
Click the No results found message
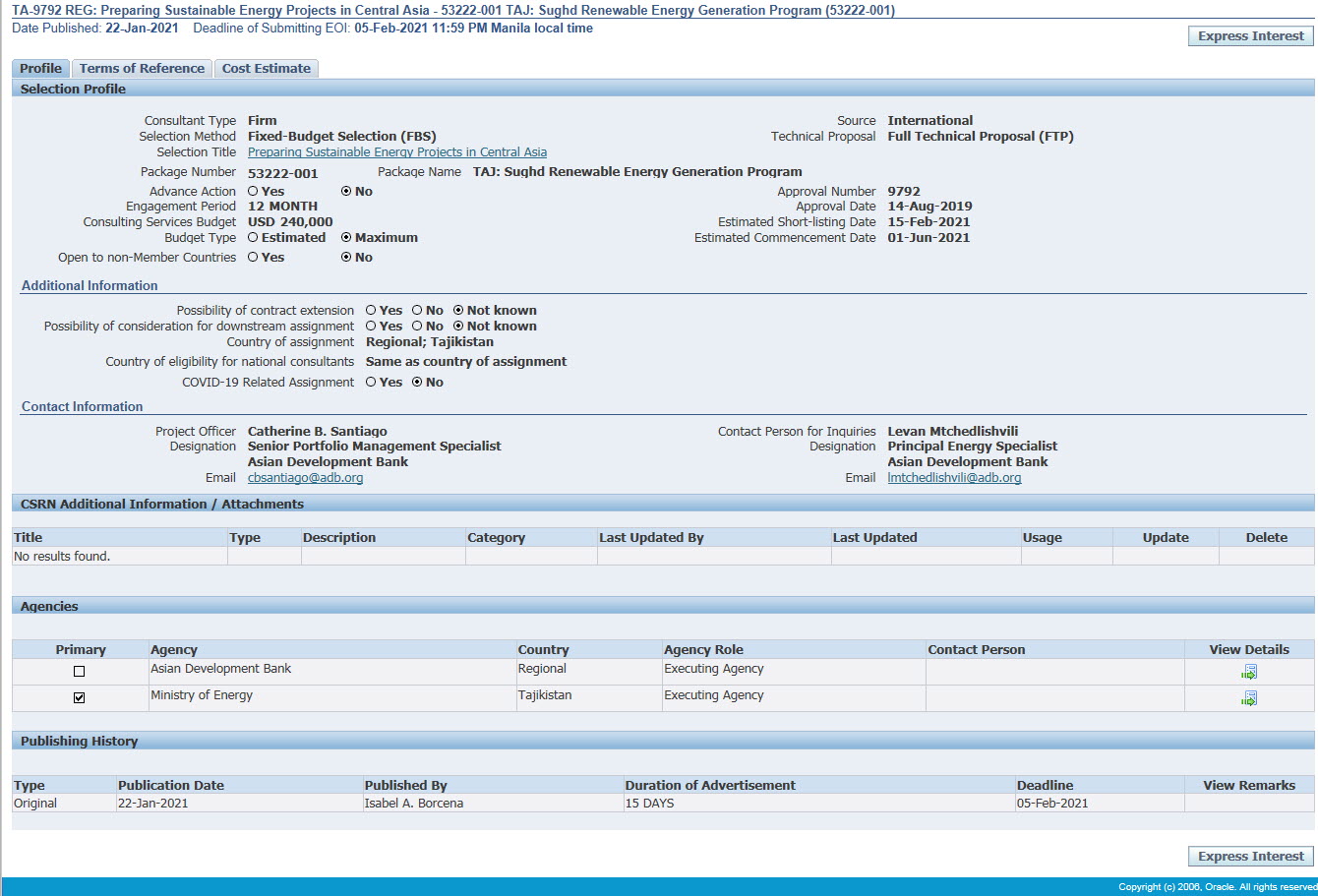pos(62,557)
